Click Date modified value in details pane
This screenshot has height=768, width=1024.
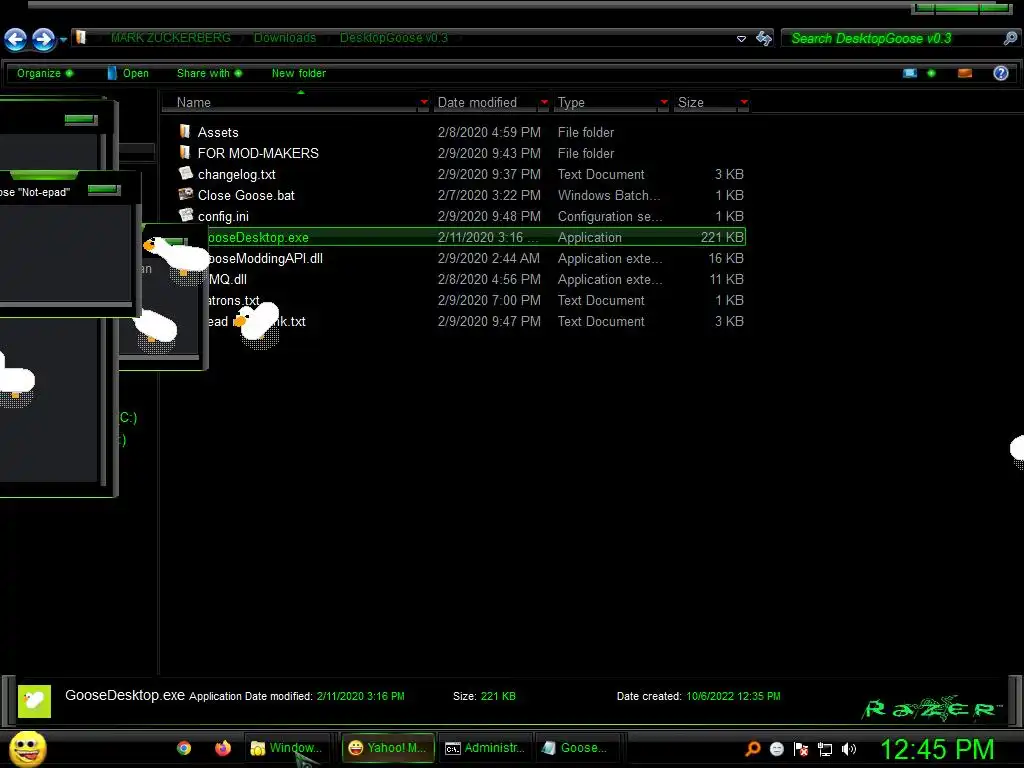(x=360, y=696)
